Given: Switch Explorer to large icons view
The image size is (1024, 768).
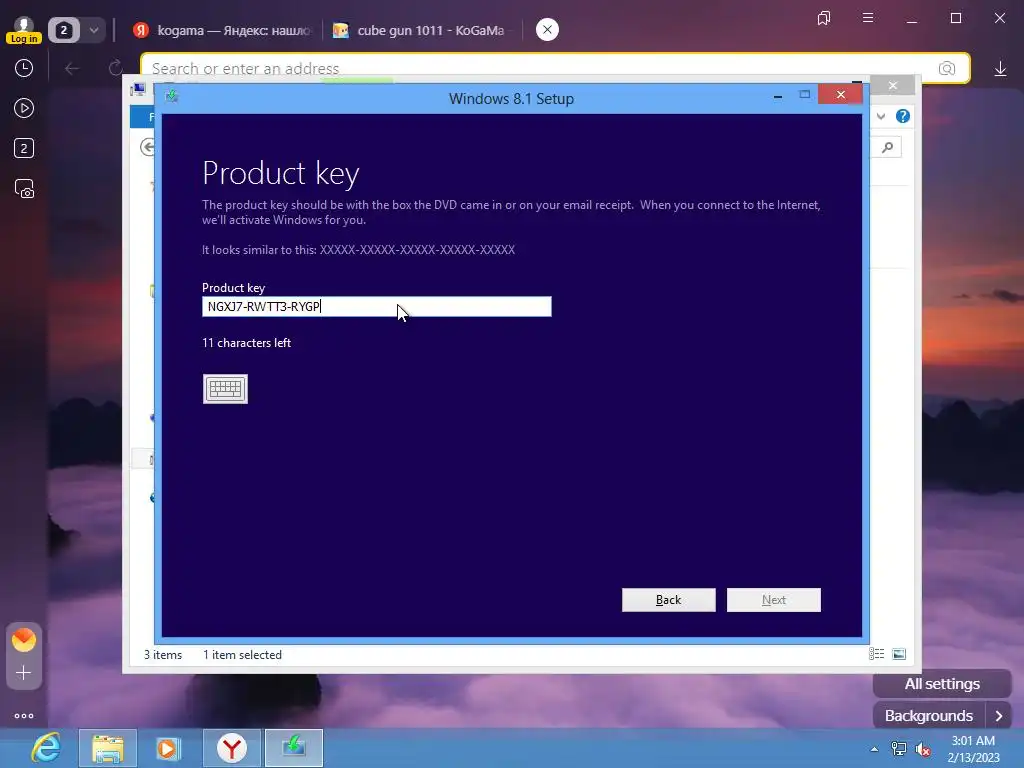Looking at the screenshot, I should tap(899, 654).
